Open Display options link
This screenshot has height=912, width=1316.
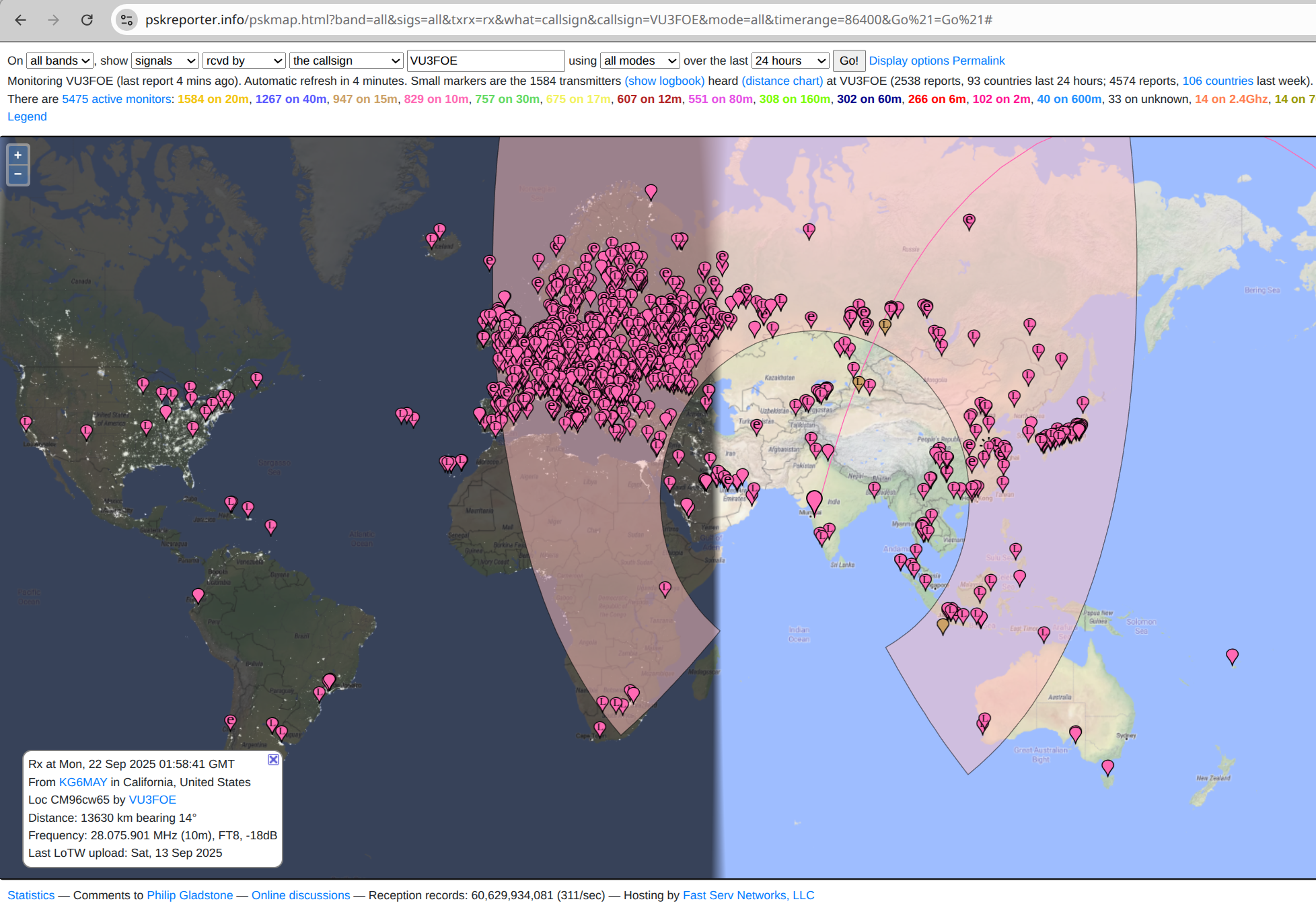[x=909, y=61]
